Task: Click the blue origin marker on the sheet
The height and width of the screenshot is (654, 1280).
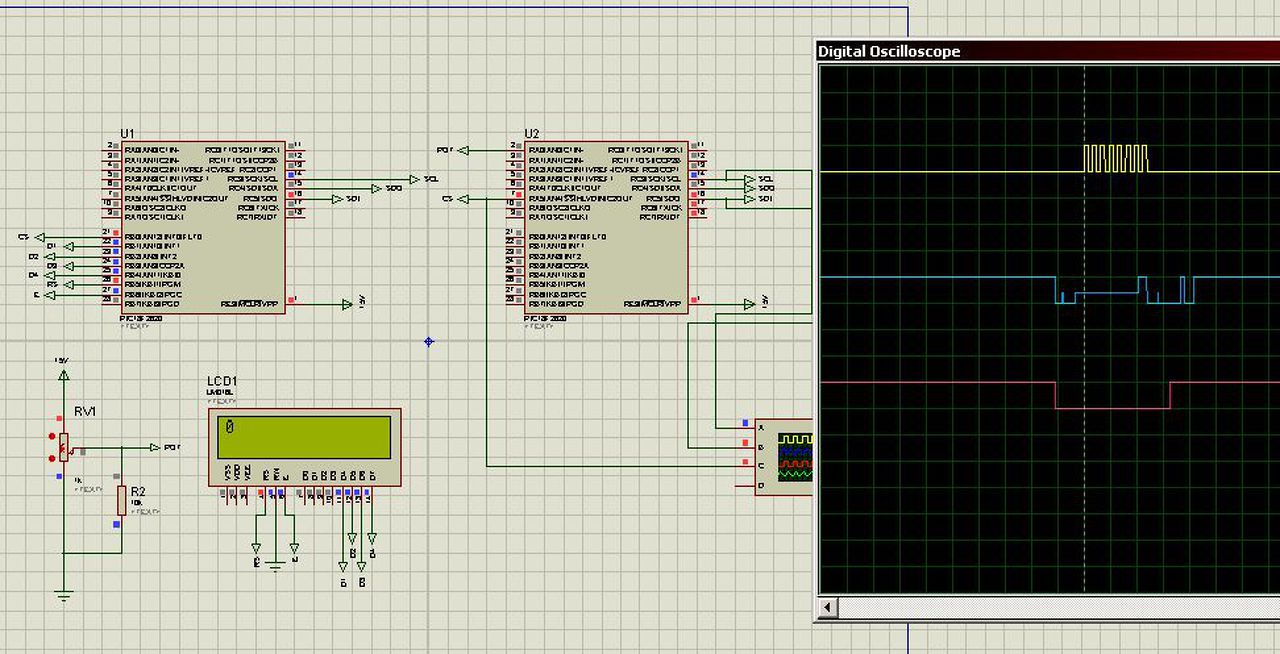Action: point(429,341)
